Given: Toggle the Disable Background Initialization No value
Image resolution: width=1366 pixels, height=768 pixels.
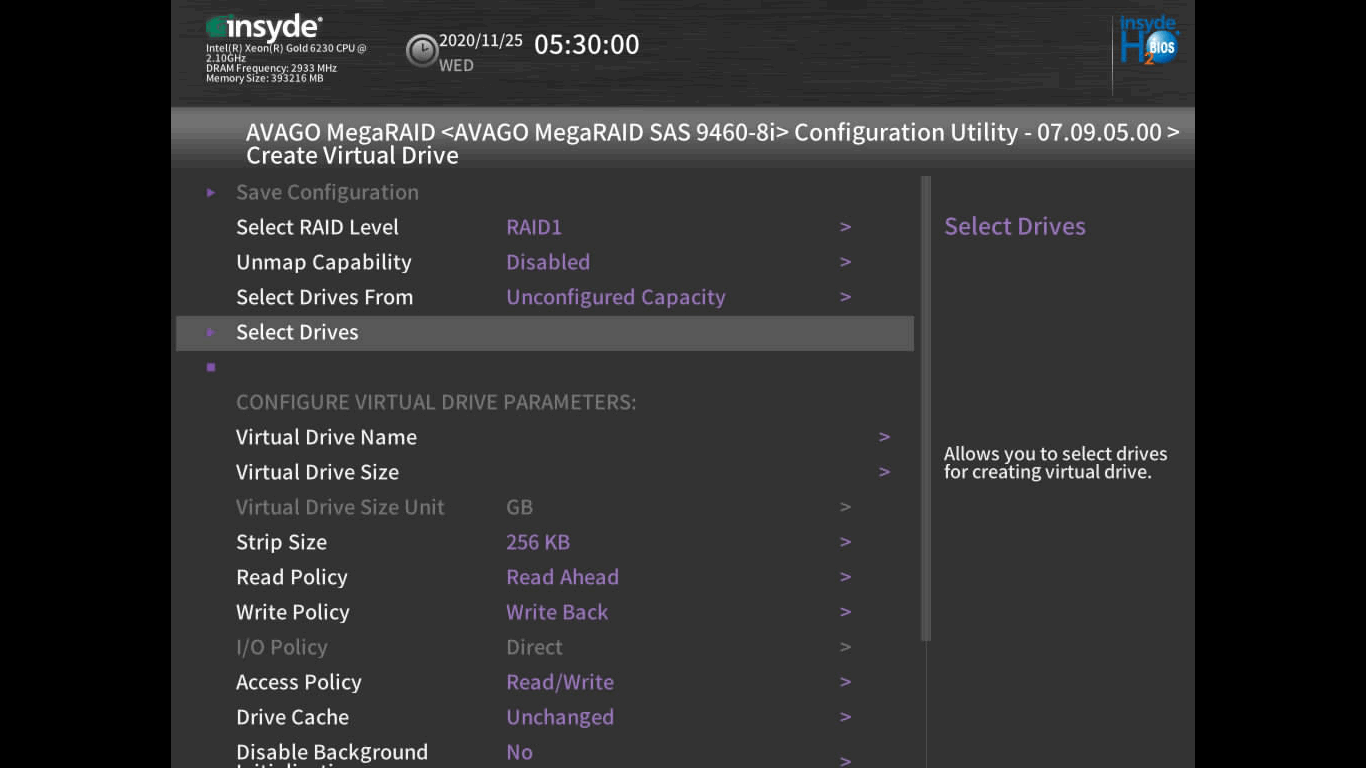Looking at the screenshot, I should click(519, 752).
